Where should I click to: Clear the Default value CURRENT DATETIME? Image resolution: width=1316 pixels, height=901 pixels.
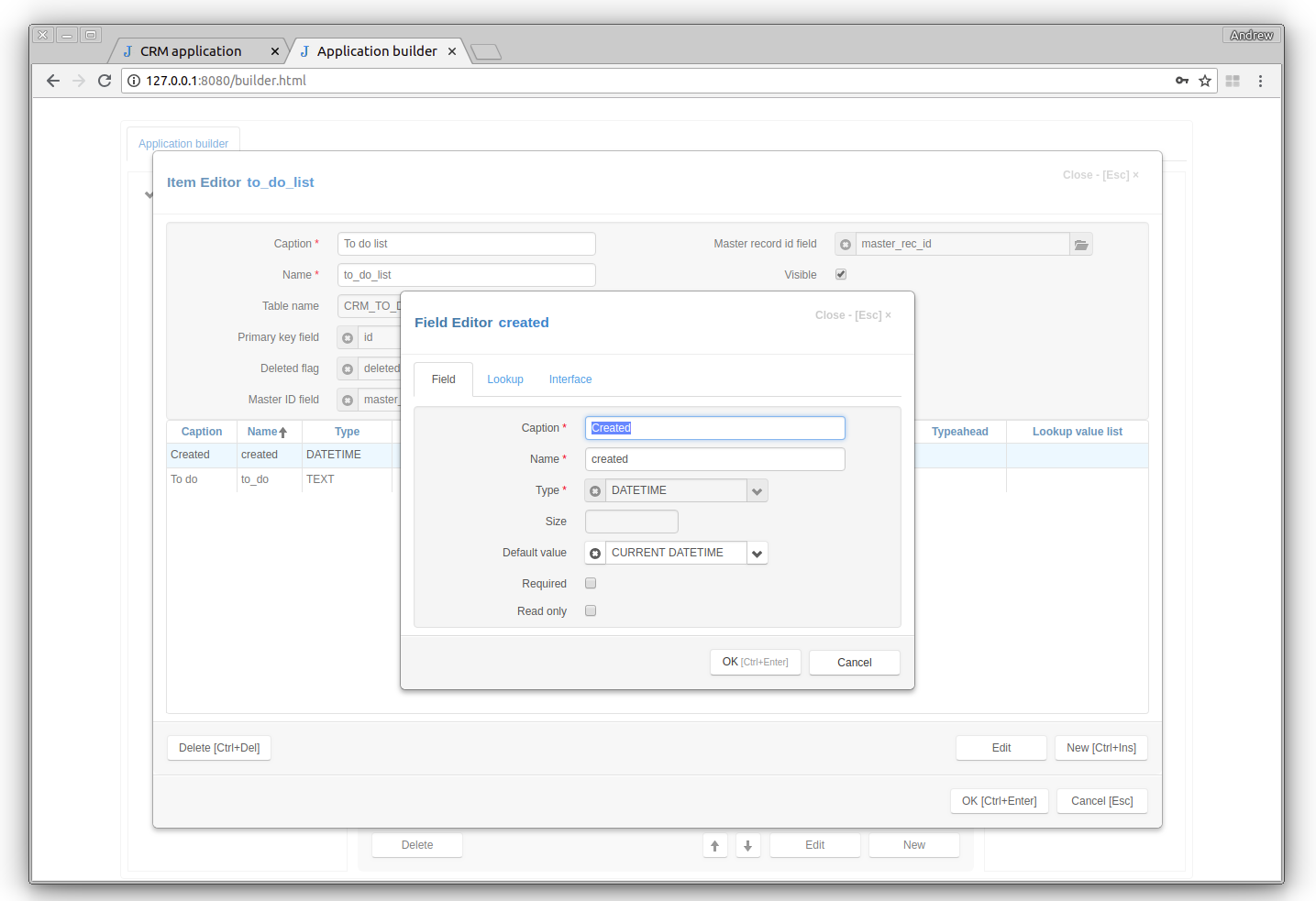pos(595,553)
